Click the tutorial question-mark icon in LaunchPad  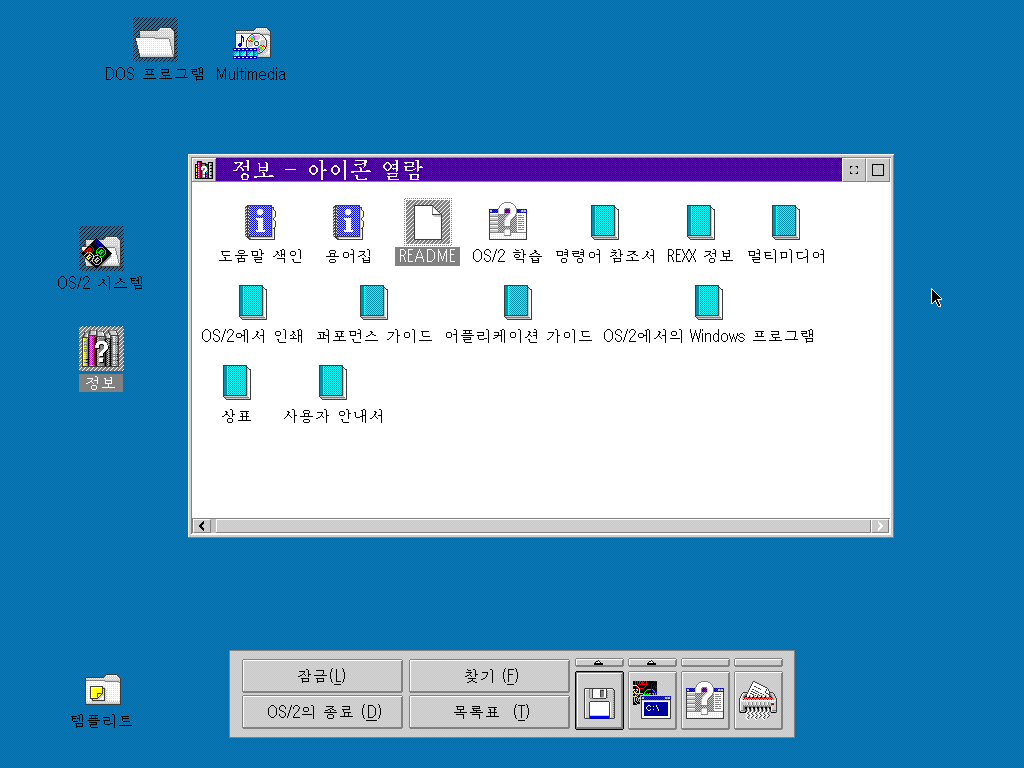tap(705, 701)
